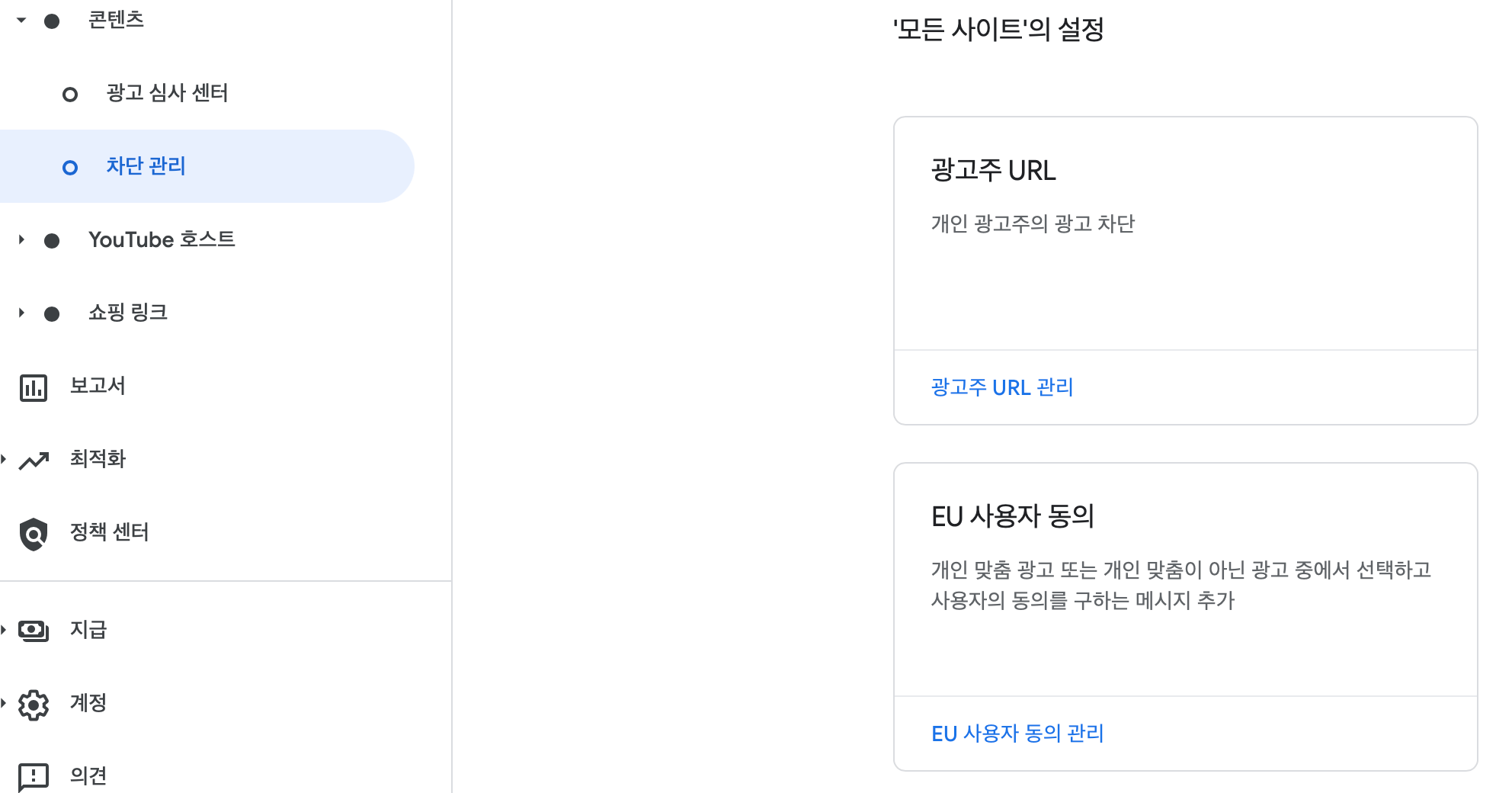Select the 지급 payment icon
This screenshot has width=1512, height=793.
pyautogui.click(x=32, y=631)
